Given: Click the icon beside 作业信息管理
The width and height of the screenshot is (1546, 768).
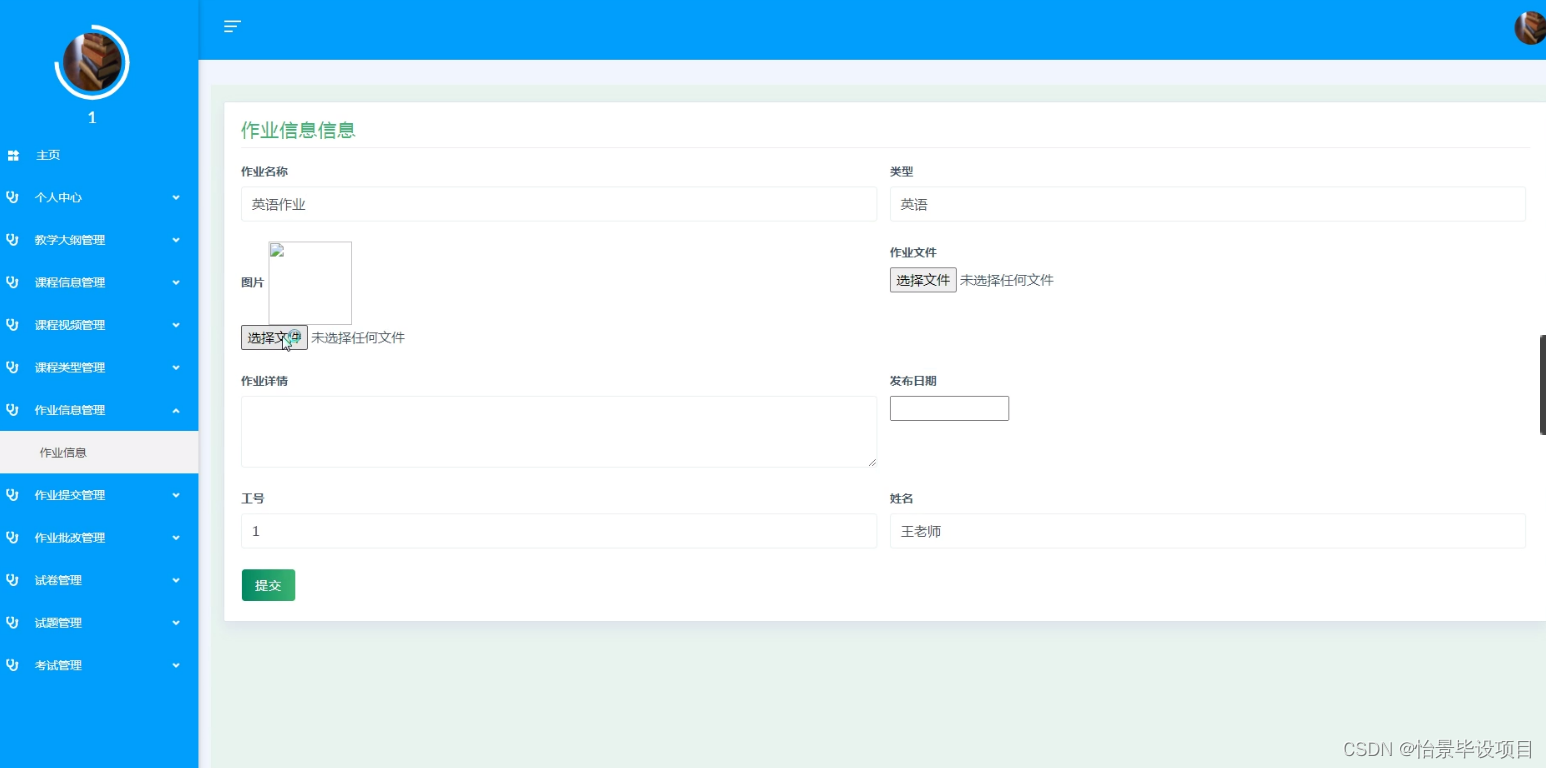Looking at the screenshot, I should pos(13,410).
